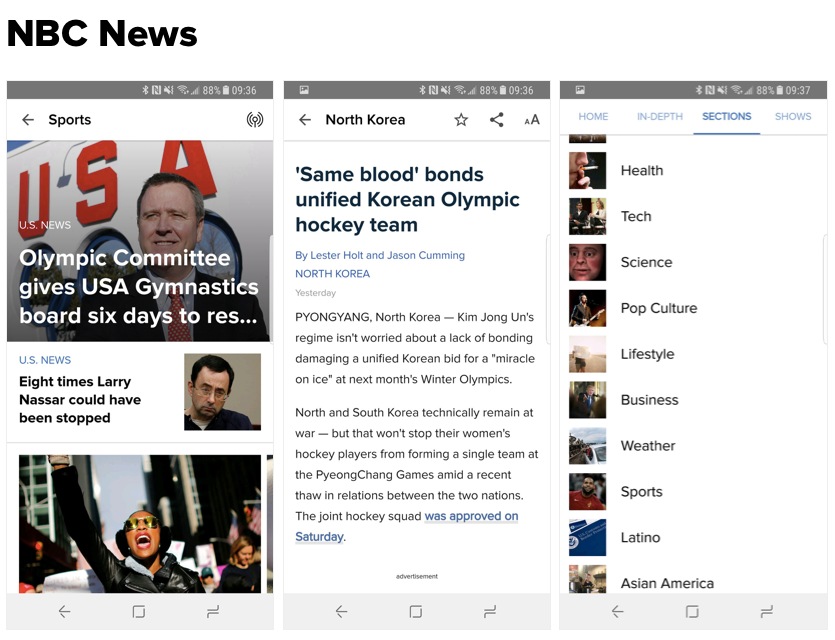Open the live broadcast icon on Sports screen
The height and width of the screenshot is (640, 835).
255,120
